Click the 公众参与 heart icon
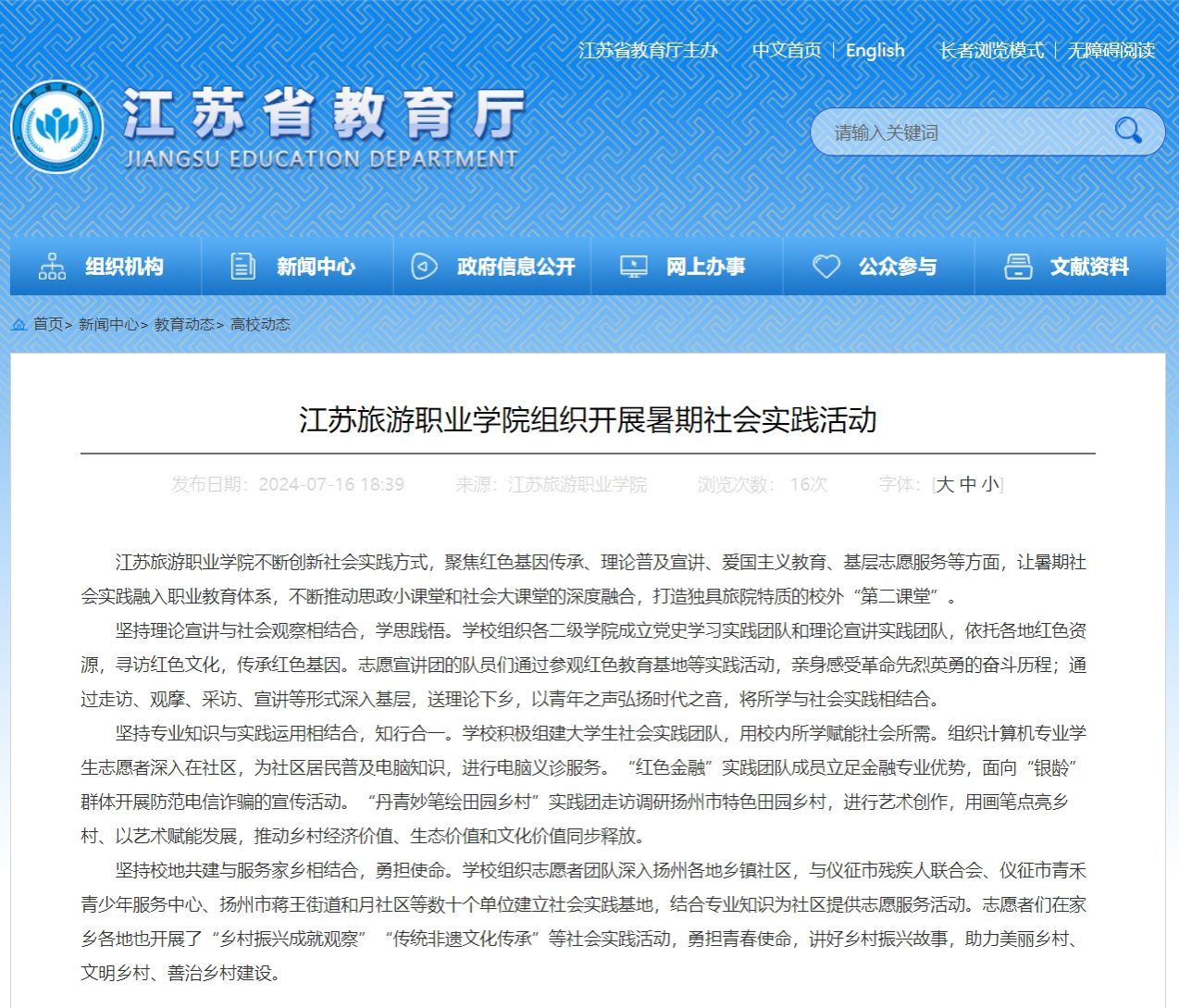1179x1008 pixels. pos(826,267)
